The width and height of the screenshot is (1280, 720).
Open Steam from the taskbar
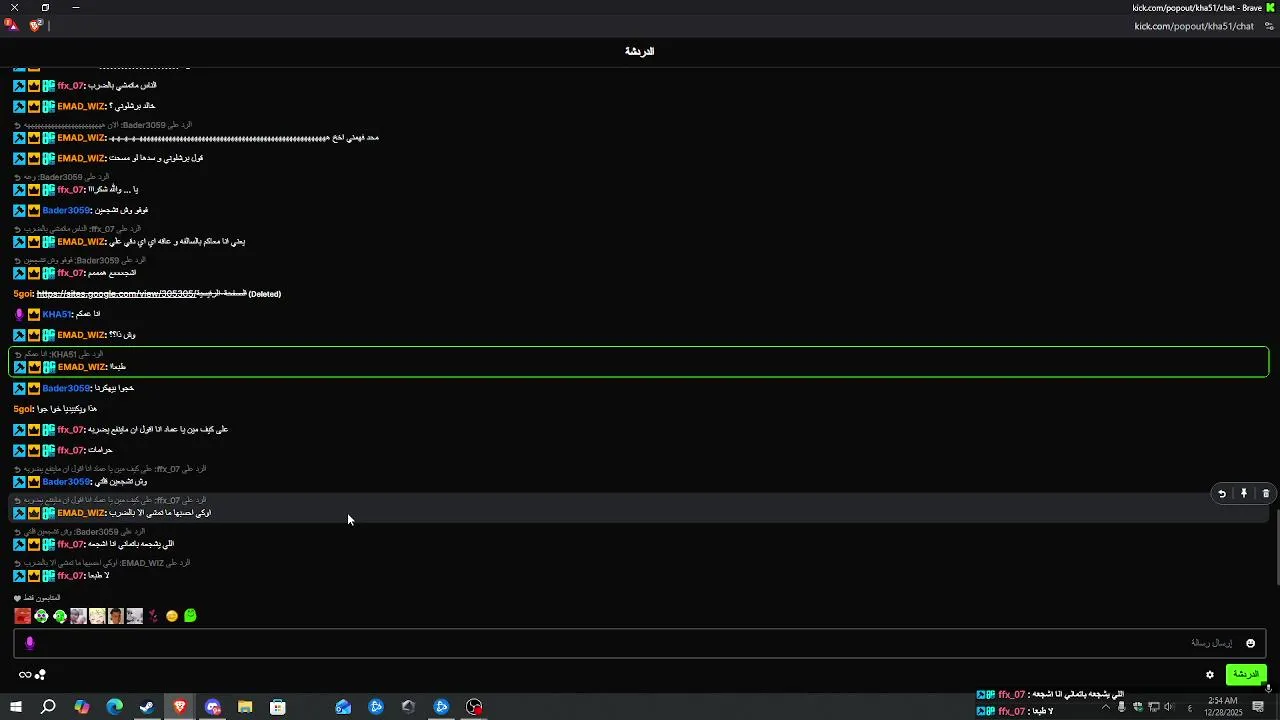click(147, 707)
